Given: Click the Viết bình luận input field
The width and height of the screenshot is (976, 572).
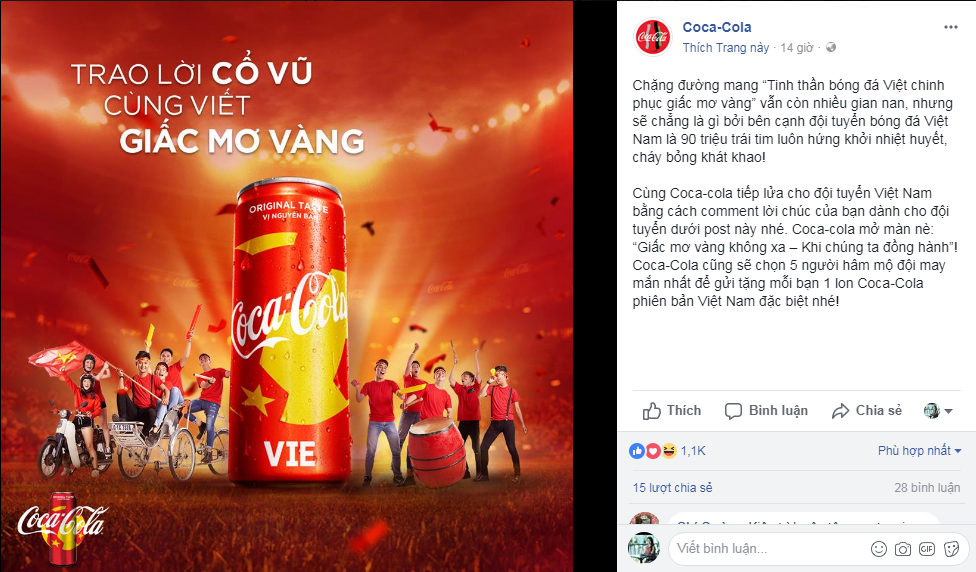Looking at the screenshot, I should [770, 548].
